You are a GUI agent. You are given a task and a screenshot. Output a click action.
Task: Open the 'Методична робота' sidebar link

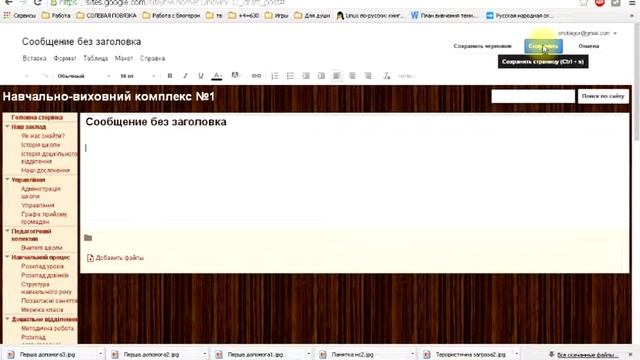pos(47,329)
